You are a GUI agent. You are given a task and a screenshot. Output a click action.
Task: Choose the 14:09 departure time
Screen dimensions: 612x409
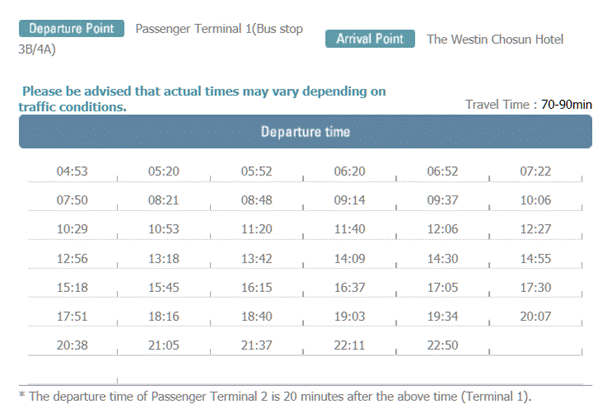coord(350,258)
